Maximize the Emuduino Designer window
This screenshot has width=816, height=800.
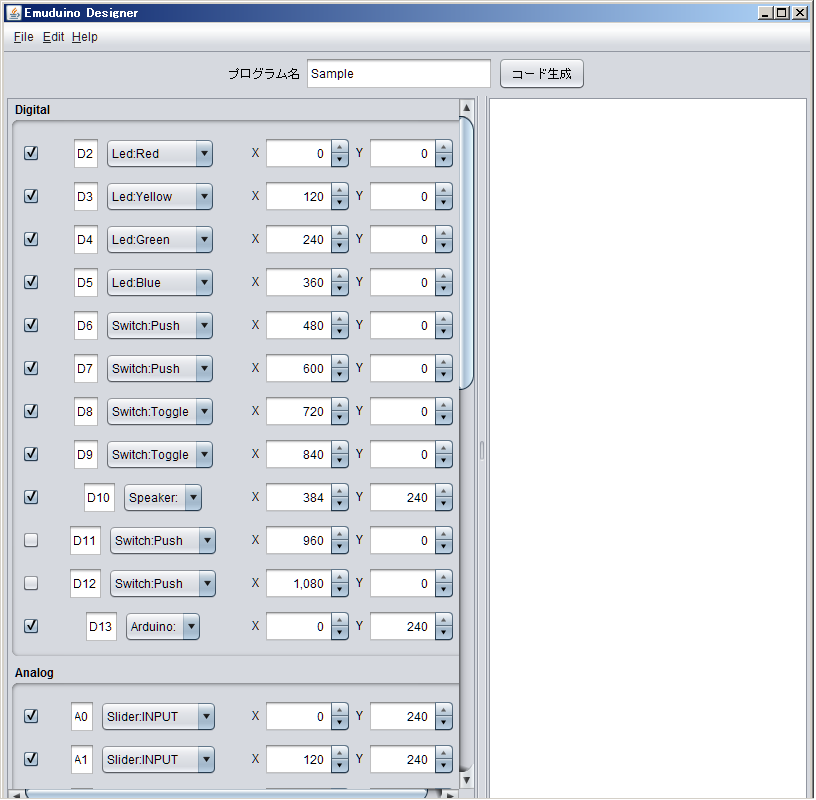(782, 12)
